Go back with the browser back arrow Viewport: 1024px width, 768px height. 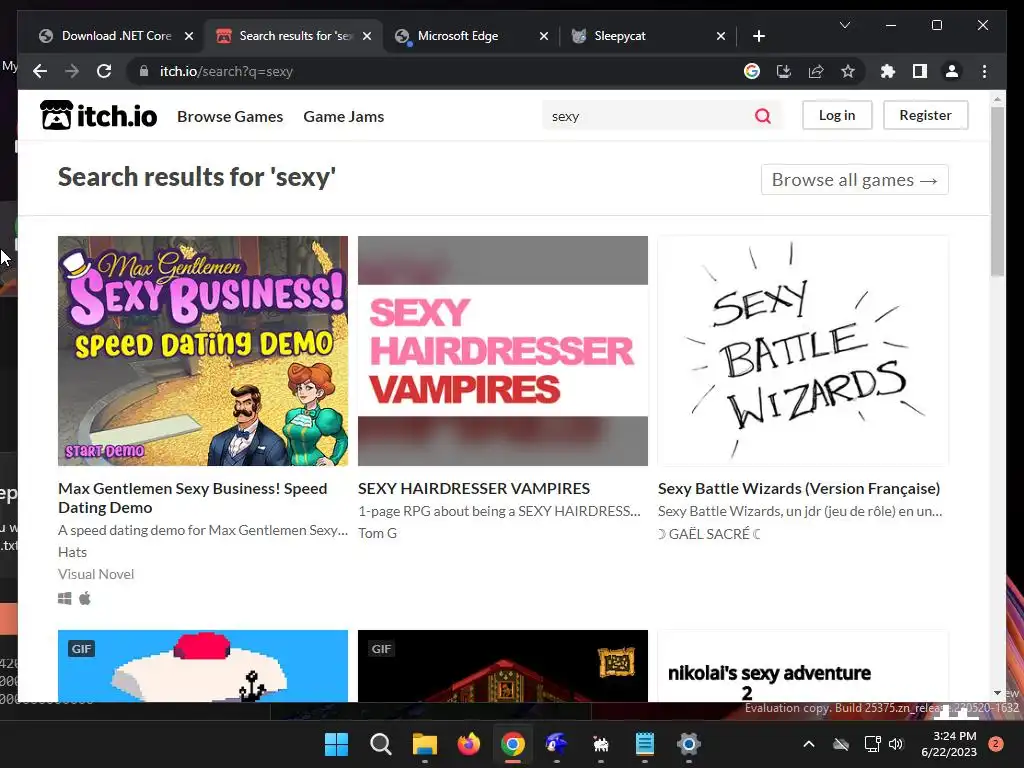(x=40, y=71)
